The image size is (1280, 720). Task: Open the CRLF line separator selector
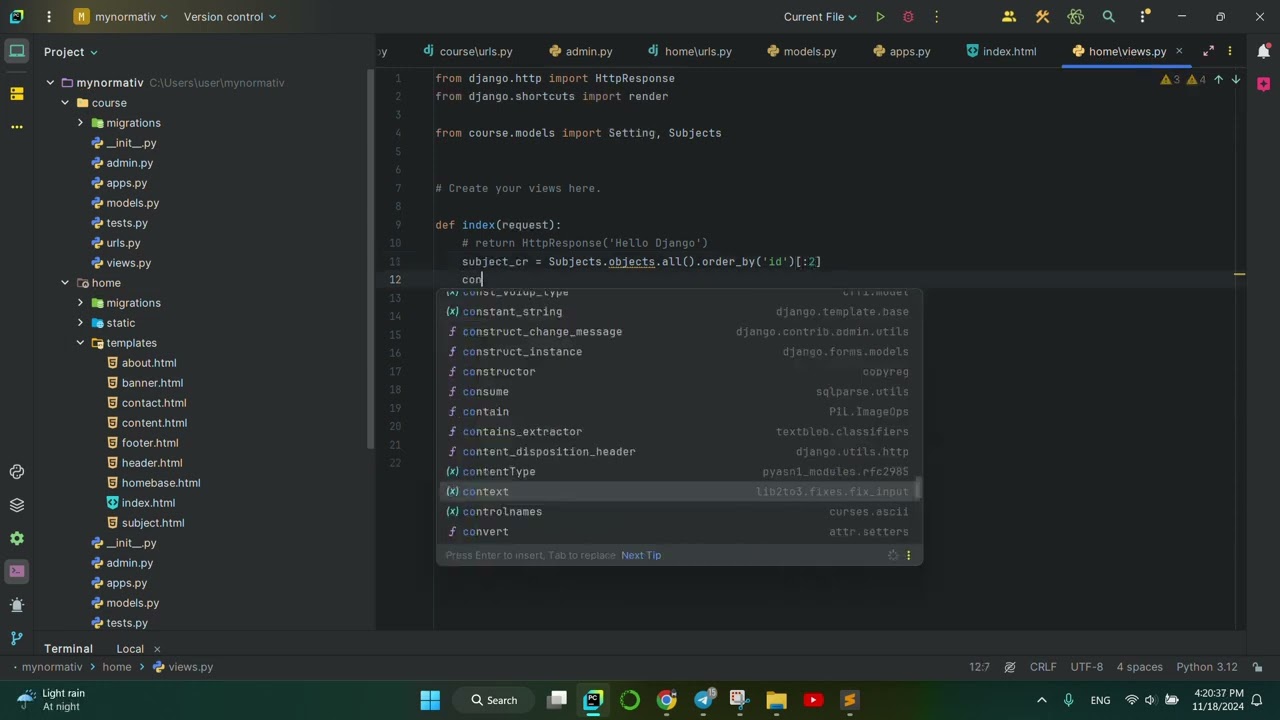pos(1043,667)
